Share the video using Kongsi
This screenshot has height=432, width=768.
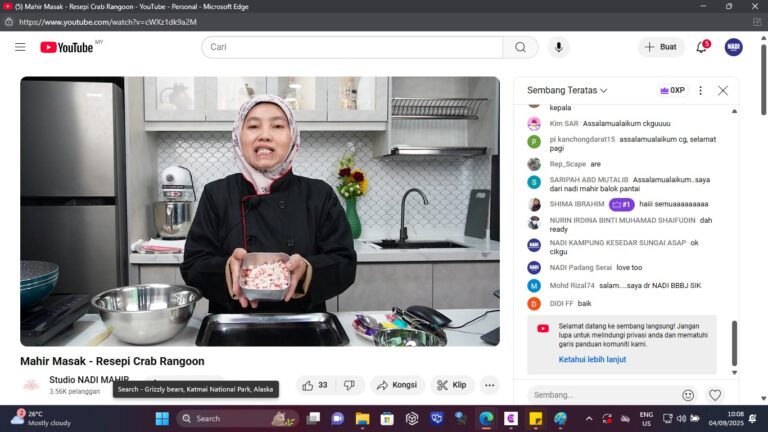(x=397, y=385)
